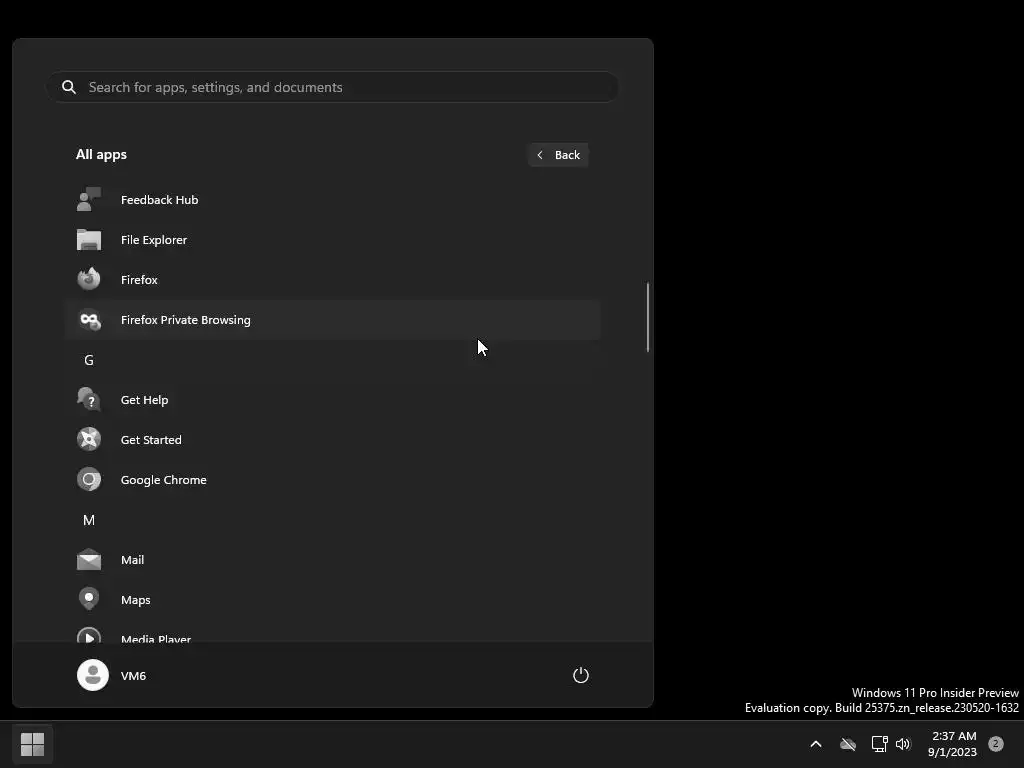Click the Media Player play icon
1024x768 pixels.
pyautogui.click(x=89, y=635)
